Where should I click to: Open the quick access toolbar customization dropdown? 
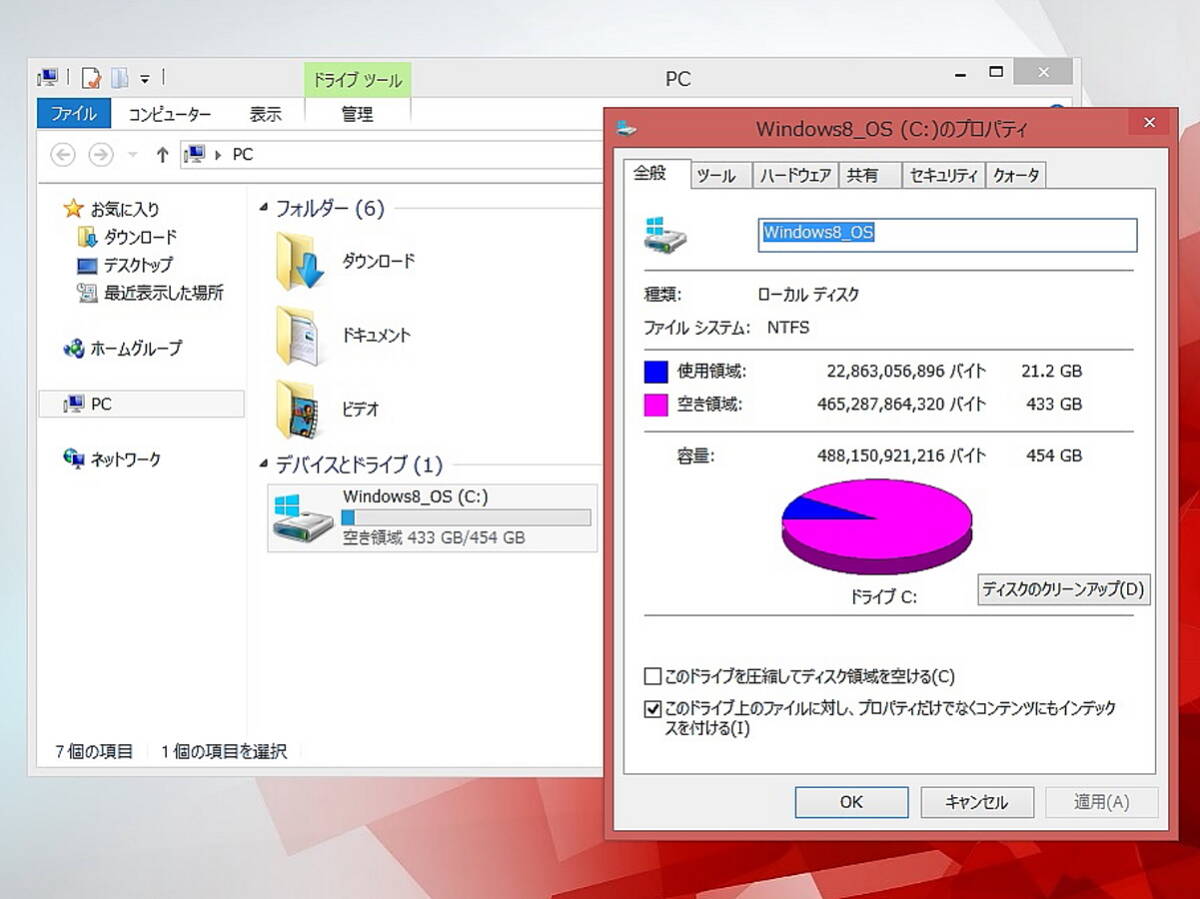pyautogui.click(x=145, y=77)
